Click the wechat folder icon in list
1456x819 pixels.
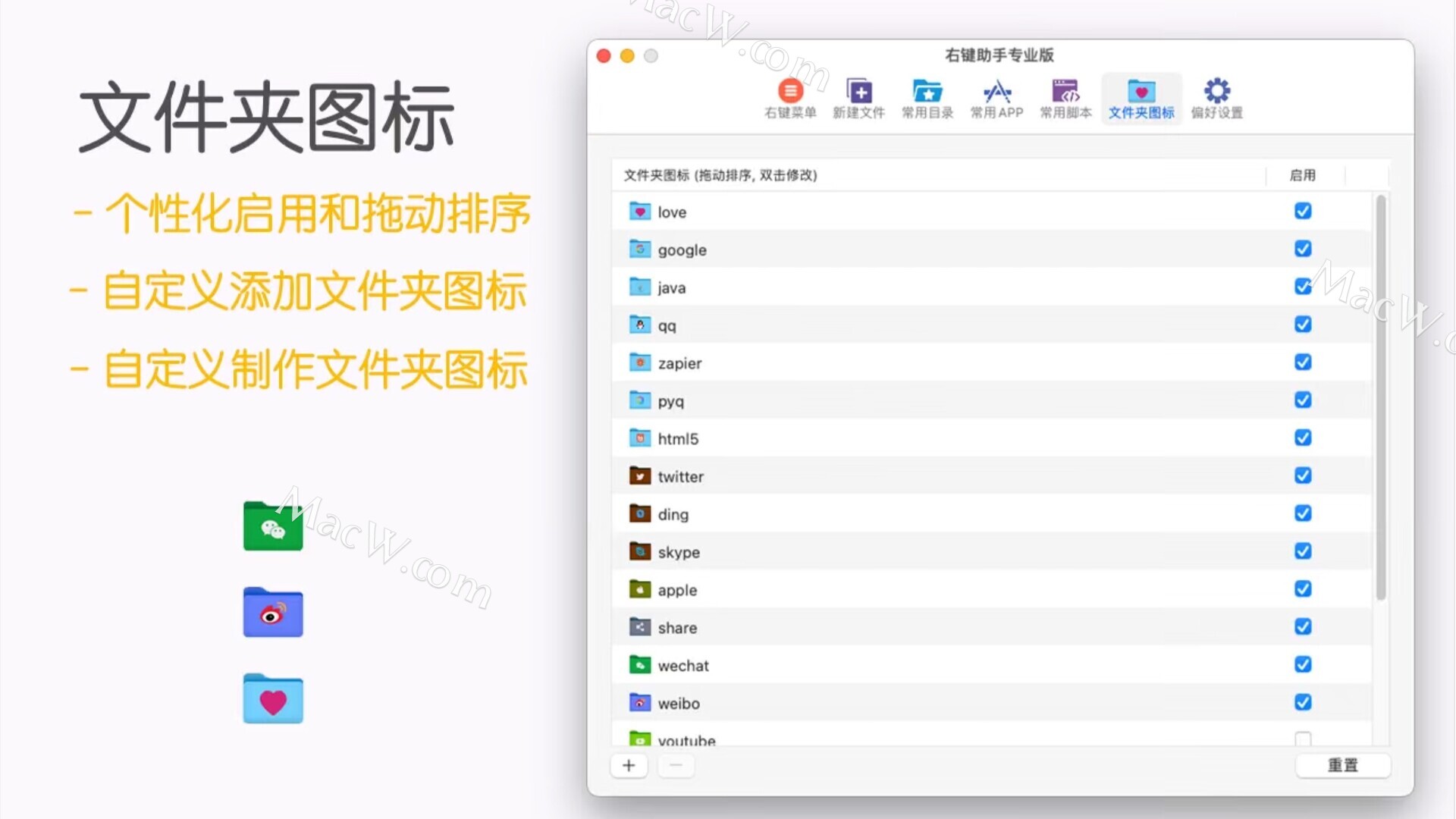point(640,665)
